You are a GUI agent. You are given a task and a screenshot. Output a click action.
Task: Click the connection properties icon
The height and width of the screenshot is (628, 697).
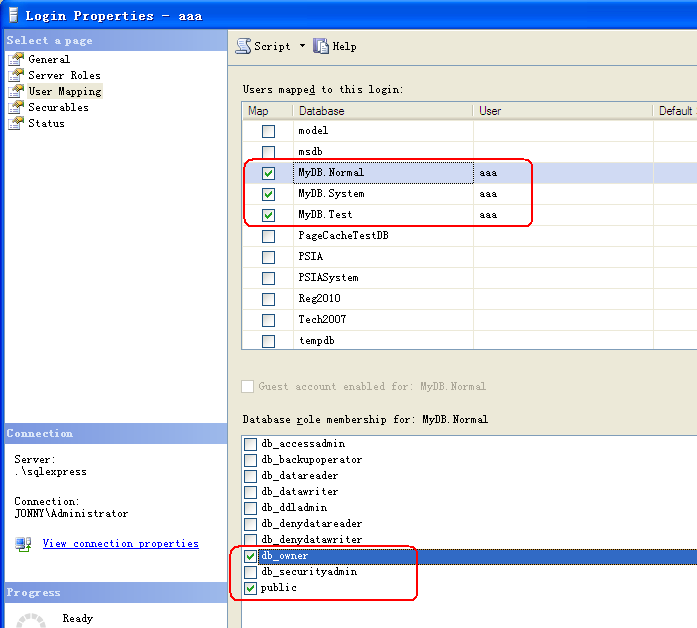(x=23, y=544)
